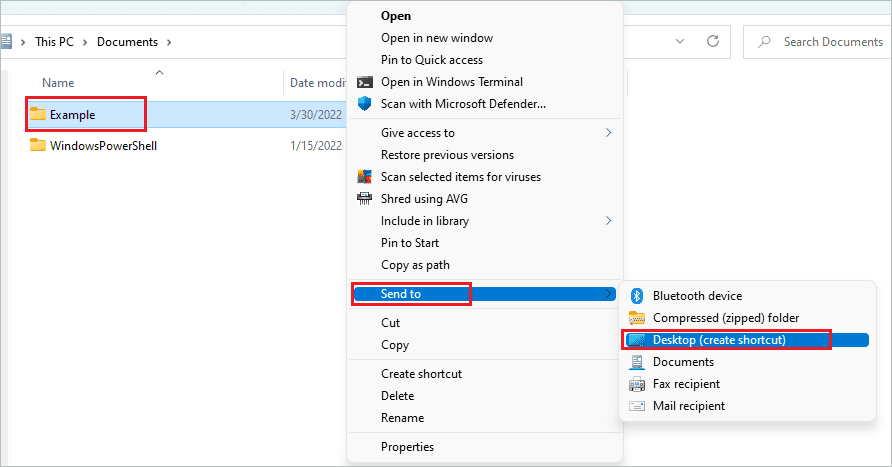Image resolution: width=892 pixels, height=467 pixels.
Task: Choose Compressed (zipped) folder
Action: pyautogui.click(x=726, y=318)
